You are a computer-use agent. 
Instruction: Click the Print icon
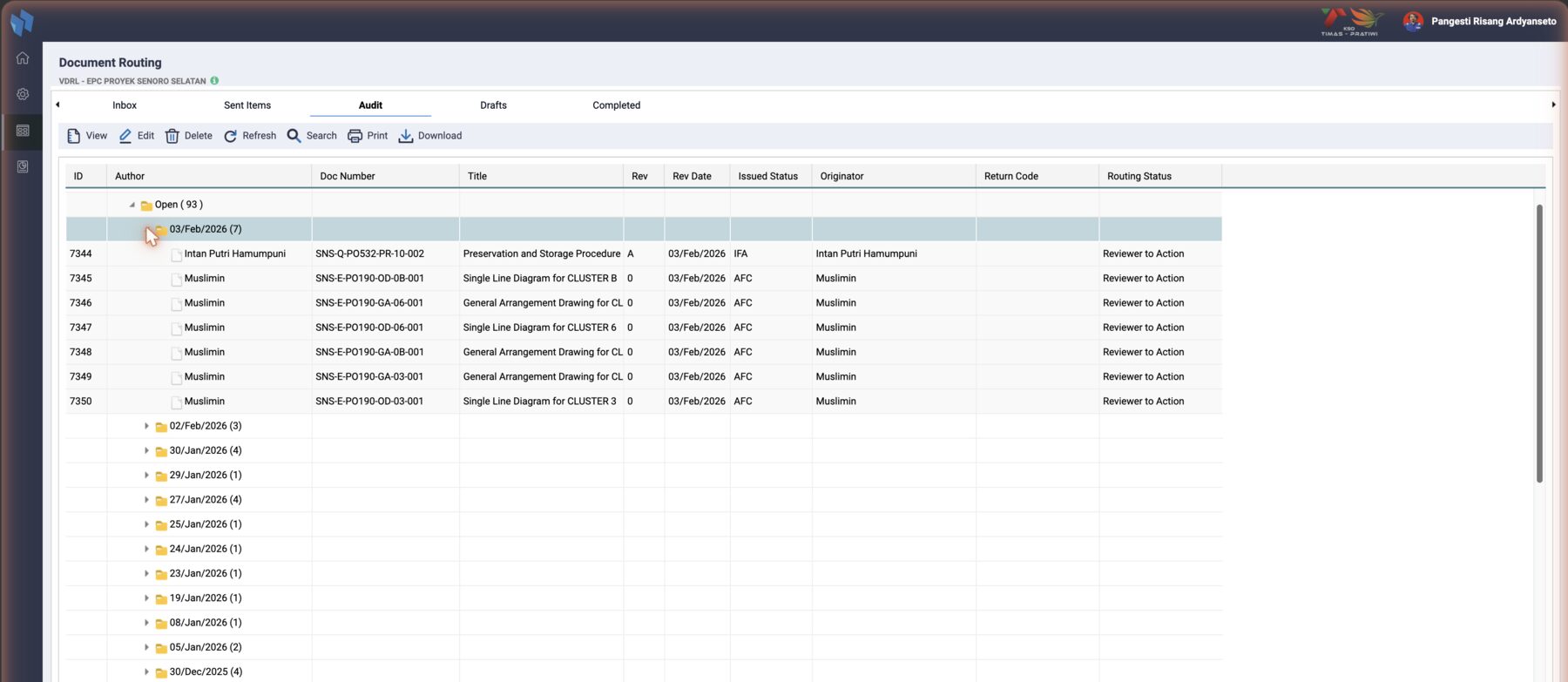(x=355, y=136)
